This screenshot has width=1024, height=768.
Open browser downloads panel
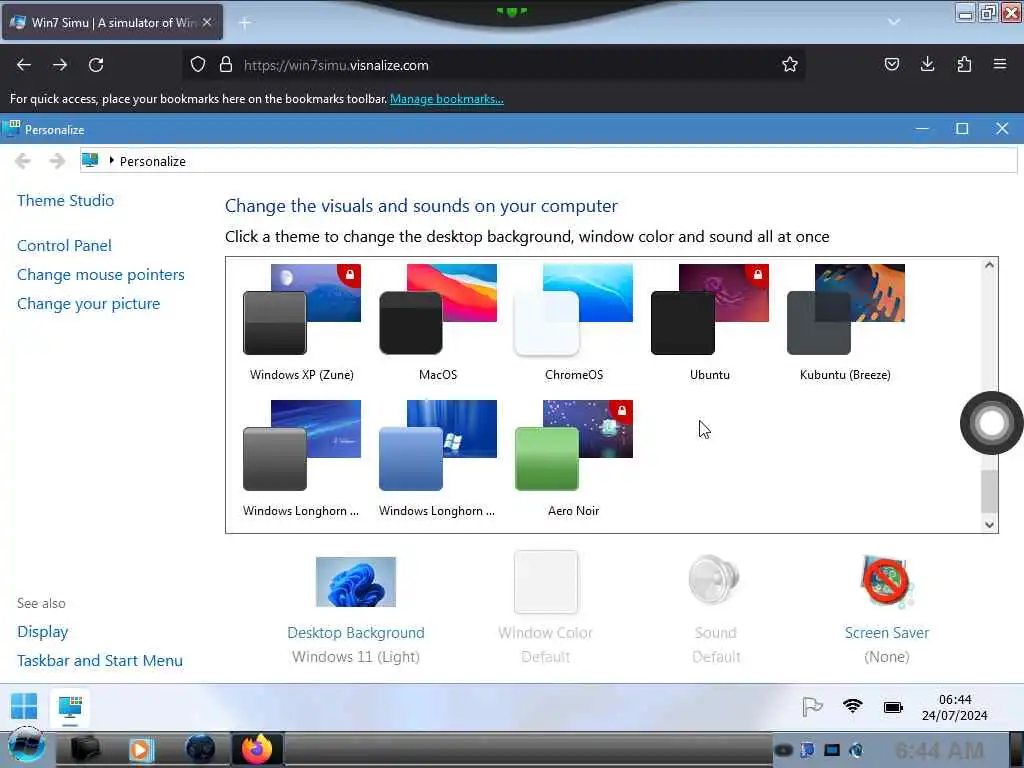(x=927, y=64)
